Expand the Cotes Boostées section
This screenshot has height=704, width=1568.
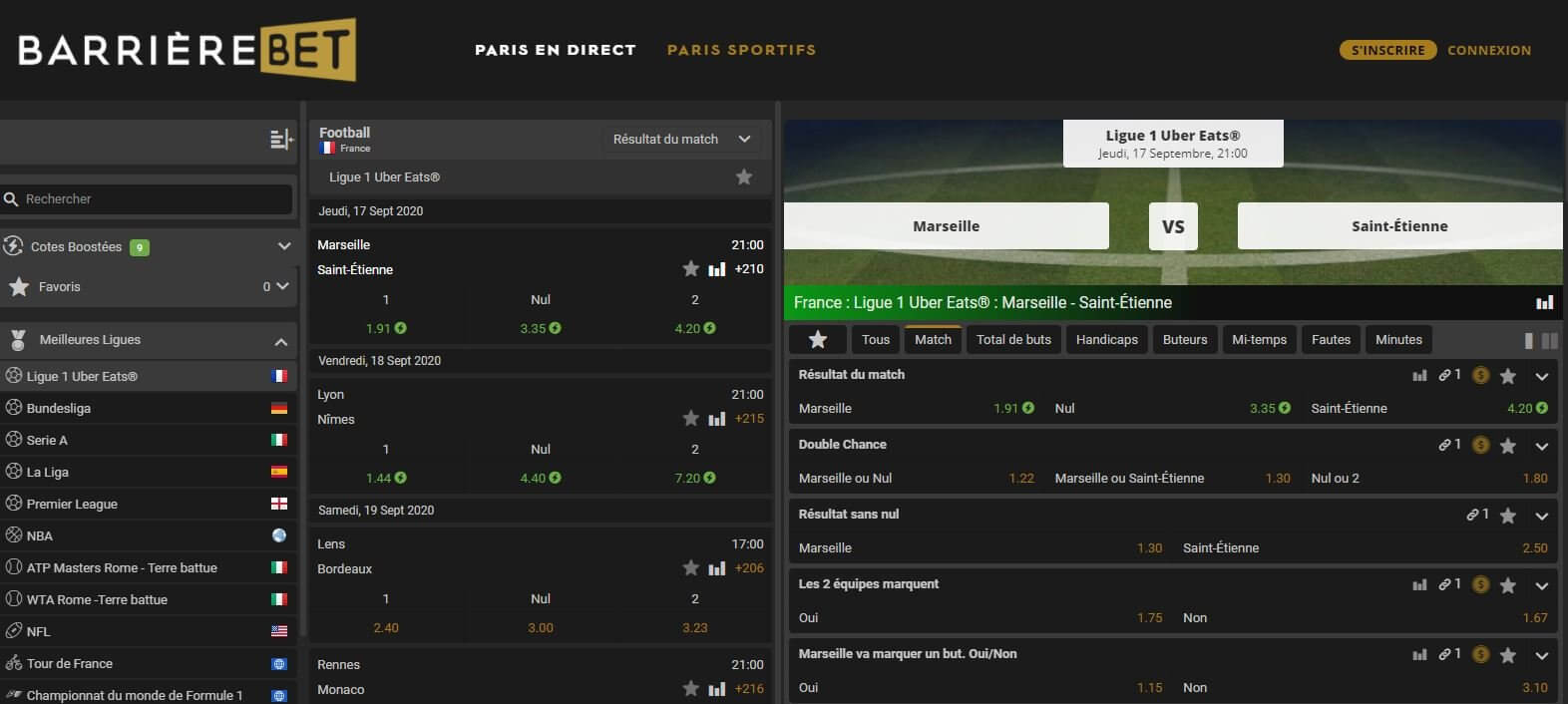coord(284,246)
